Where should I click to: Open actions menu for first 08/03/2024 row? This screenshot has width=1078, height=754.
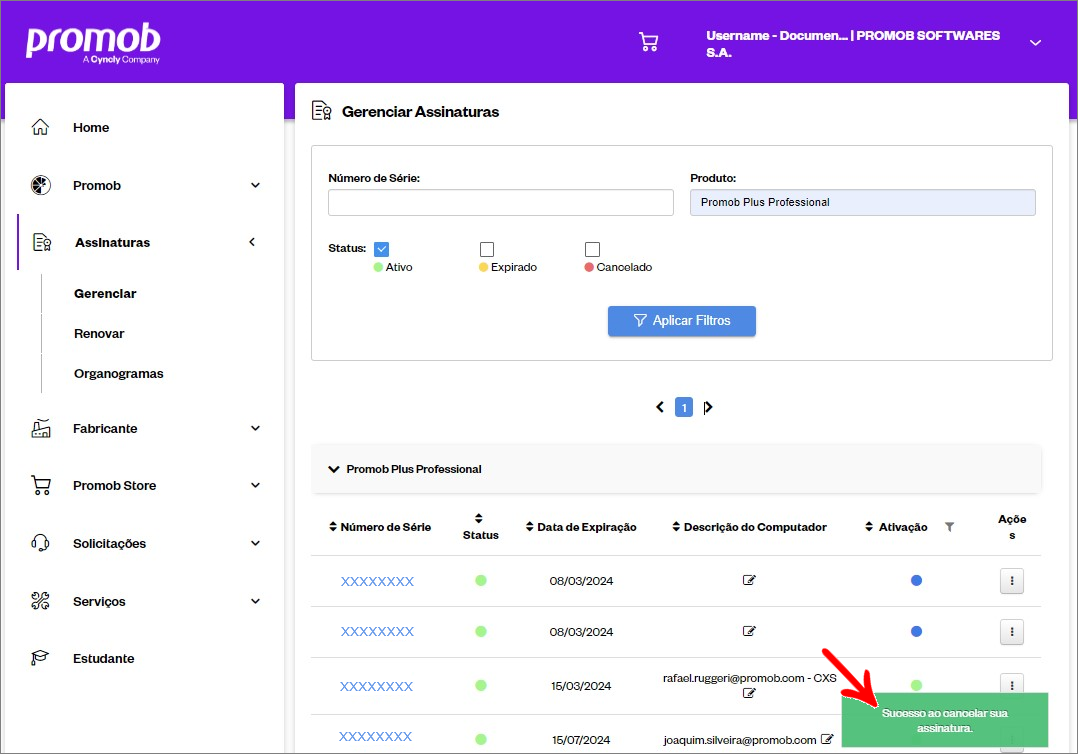[x=1011, y=581]
